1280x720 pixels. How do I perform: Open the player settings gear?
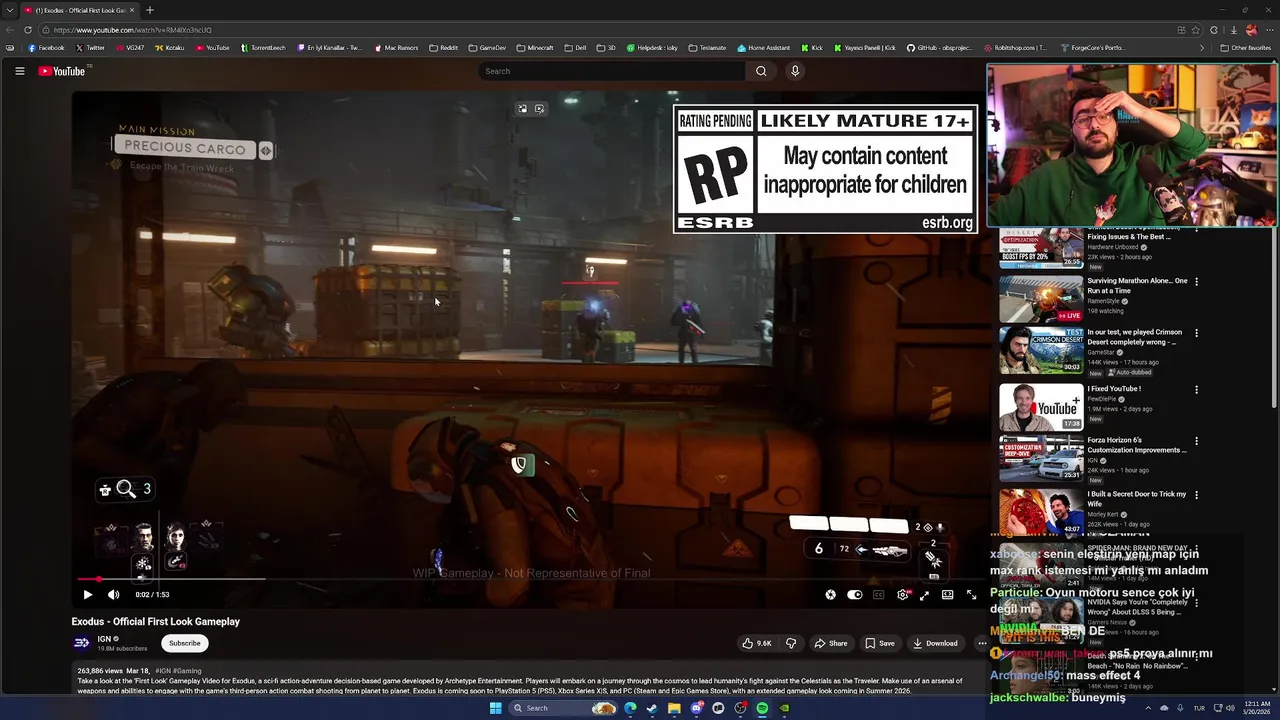(903, 594)
